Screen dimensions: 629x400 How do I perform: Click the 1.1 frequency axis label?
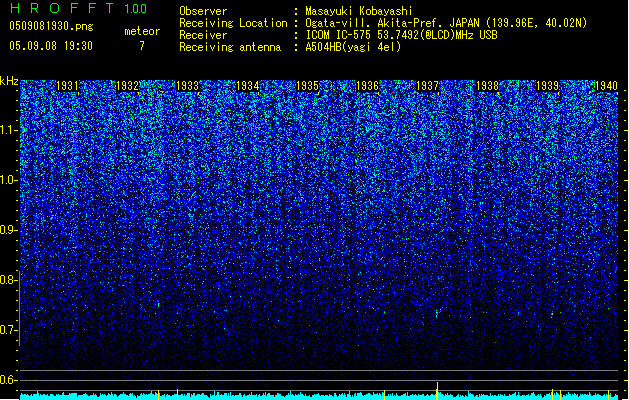(9, 130)
